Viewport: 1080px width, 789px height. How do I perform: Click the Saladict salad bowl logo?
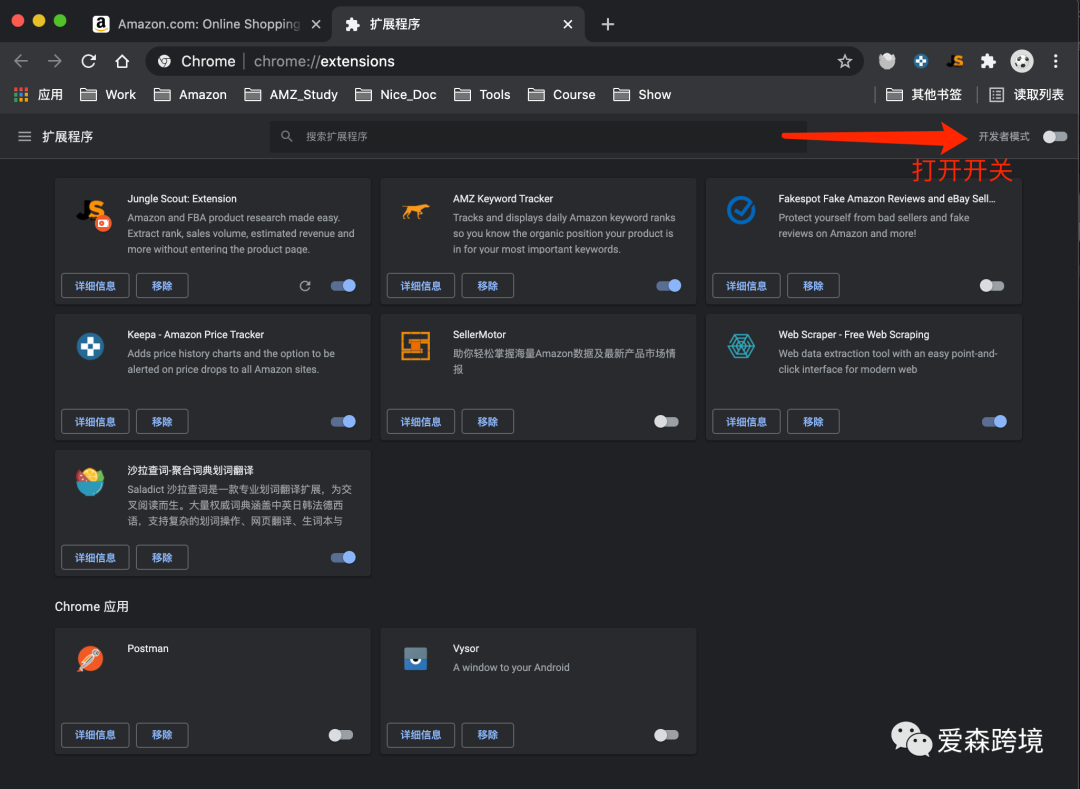[90, 481]
